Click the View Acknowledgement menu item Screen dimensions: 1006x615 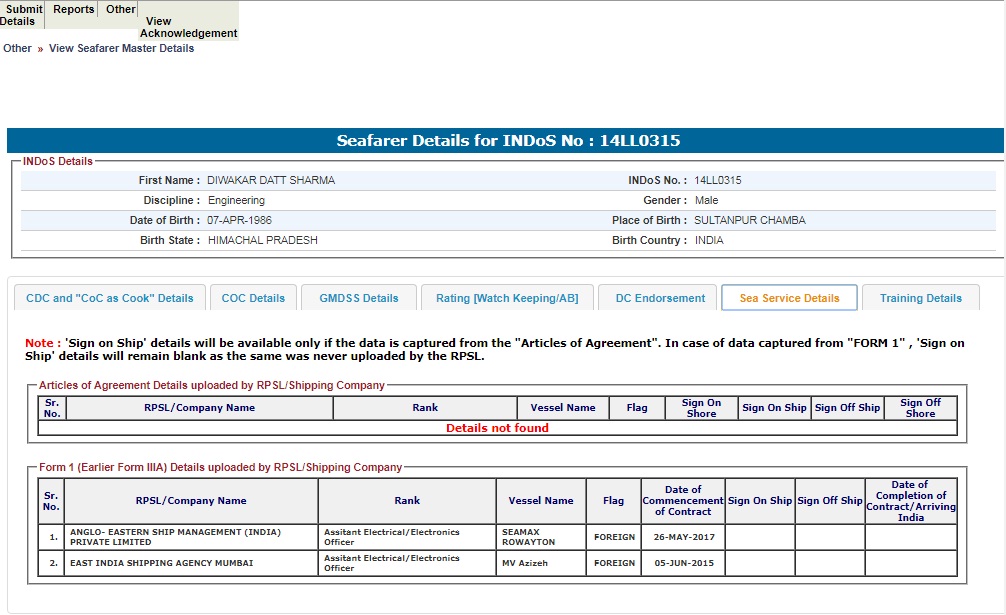pyautogui.click(x=188, y=27)
